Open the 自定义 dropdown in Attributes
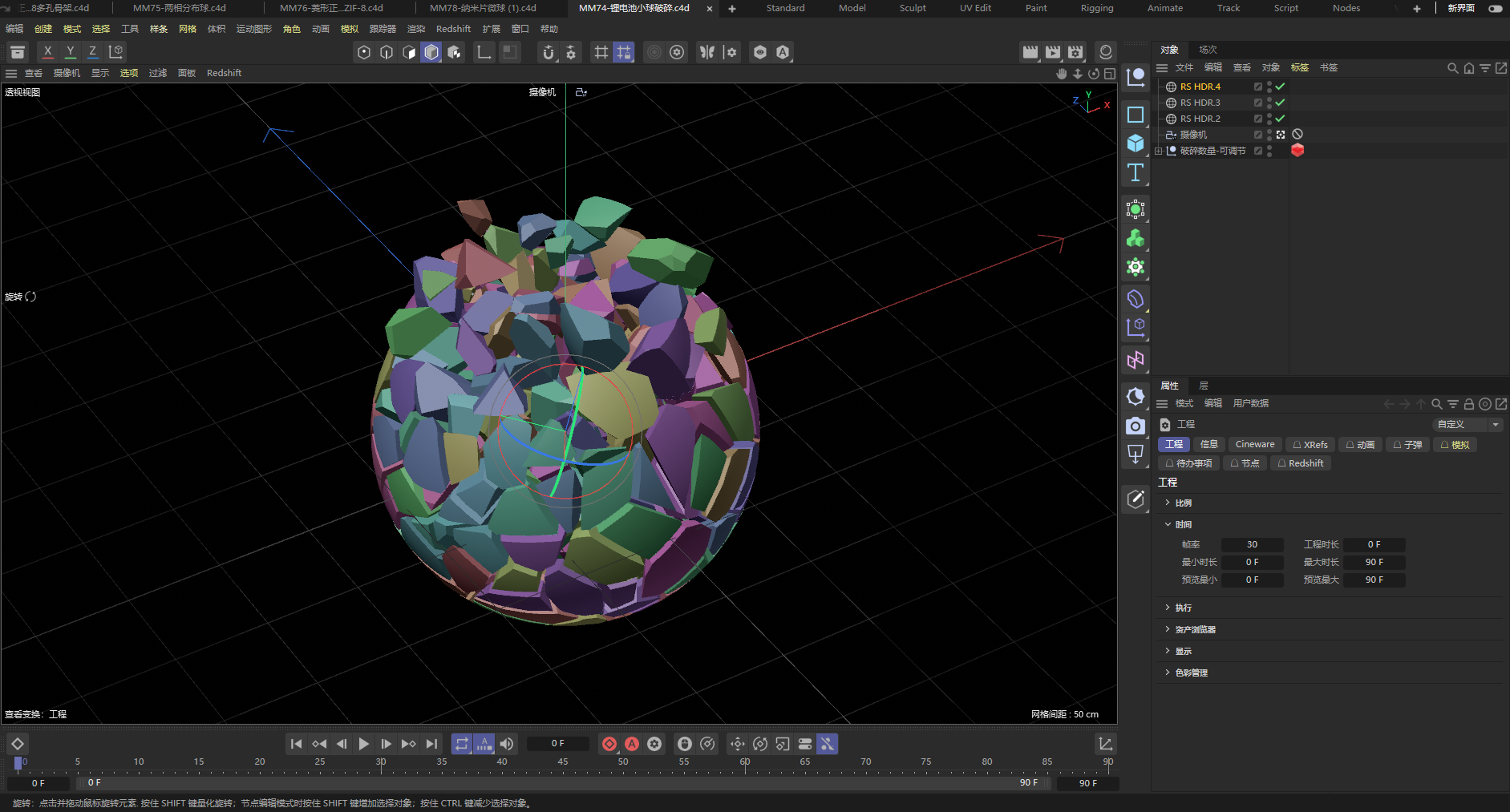The width and height of the screenshot is (1510, 812). pos(1467,424)
